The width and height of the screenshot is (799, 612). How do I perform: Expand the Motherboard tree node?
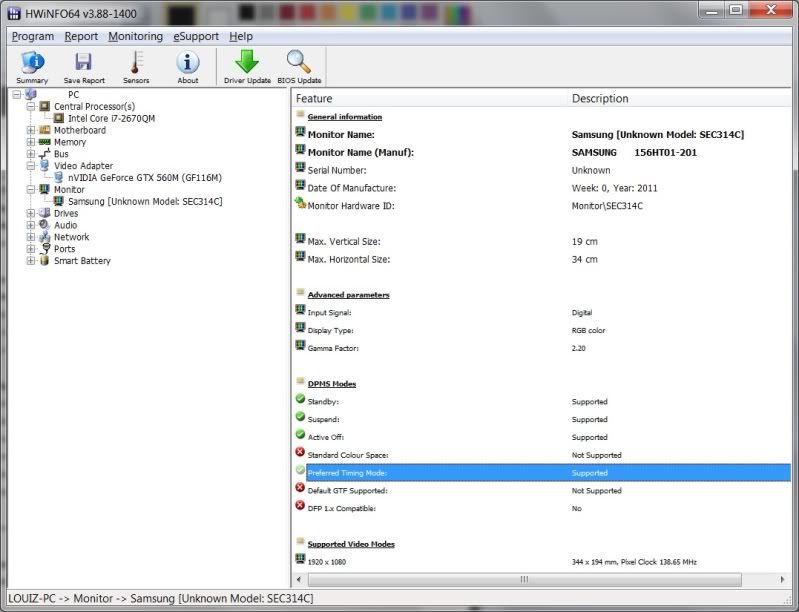pyautogui.click(x=31, y=130)
